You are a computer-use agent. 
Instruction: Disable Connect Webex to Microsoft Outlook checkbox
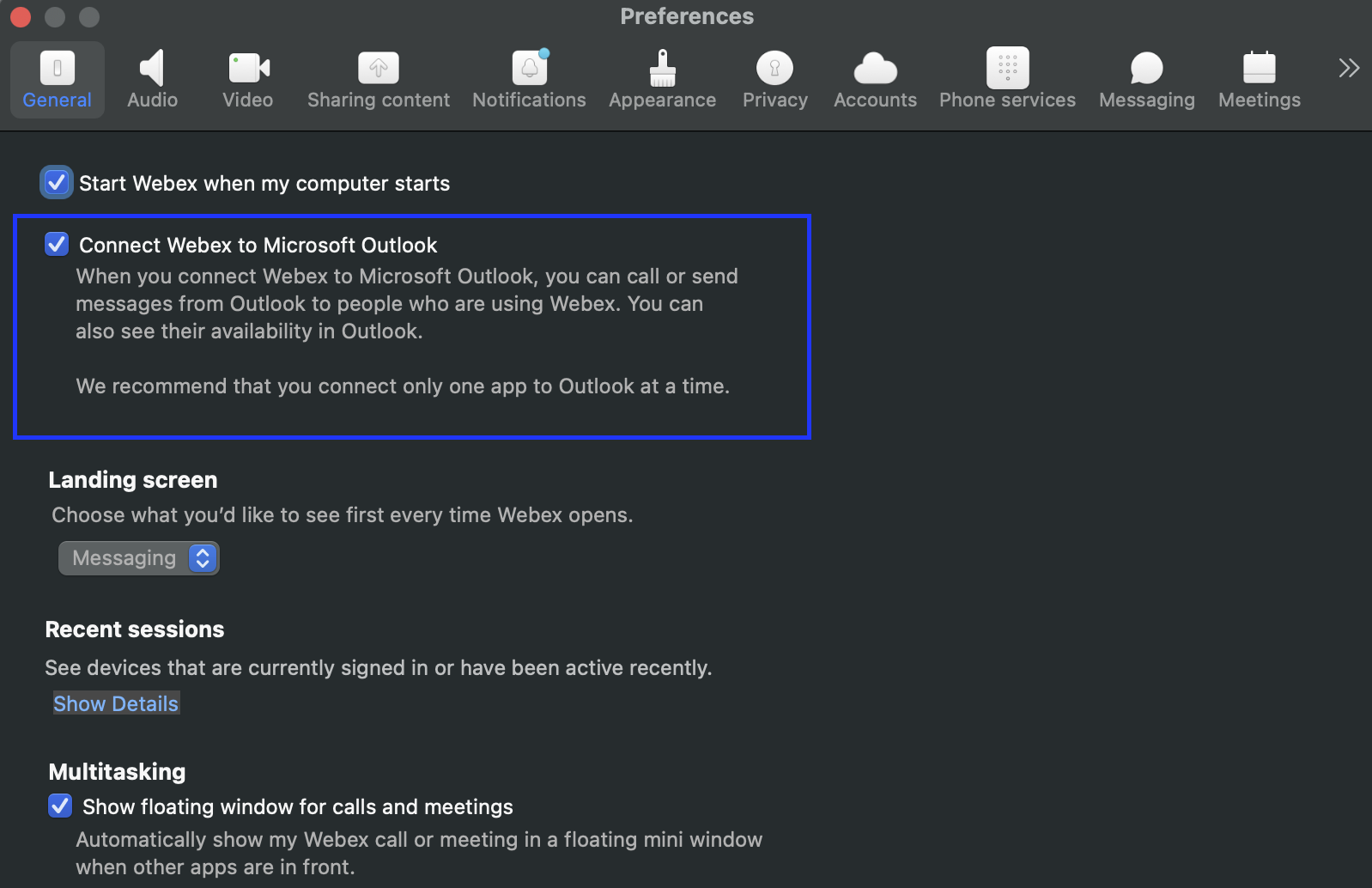pos(57,245)
